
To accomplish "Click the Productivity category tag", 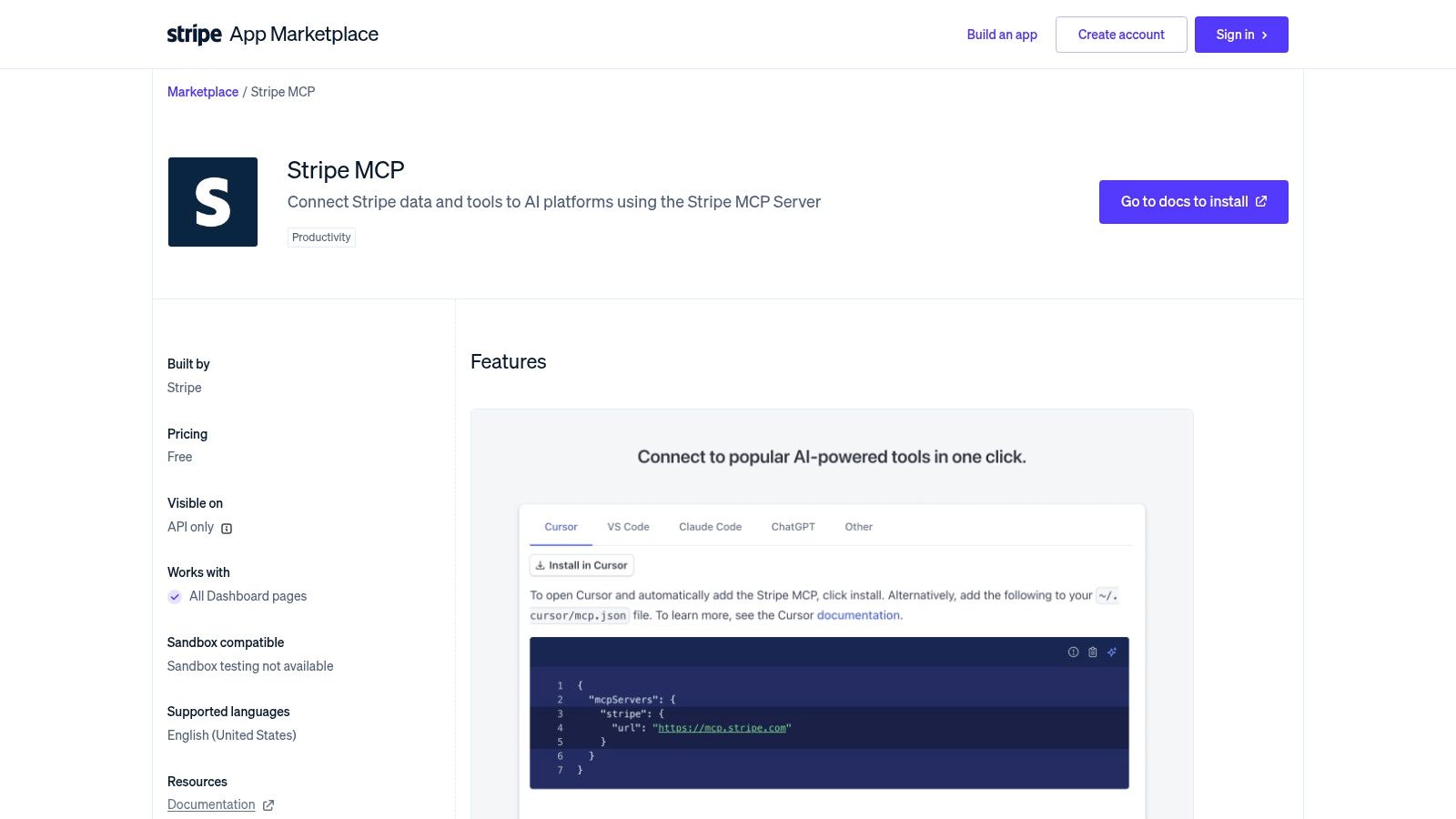I will click(321, 238).
